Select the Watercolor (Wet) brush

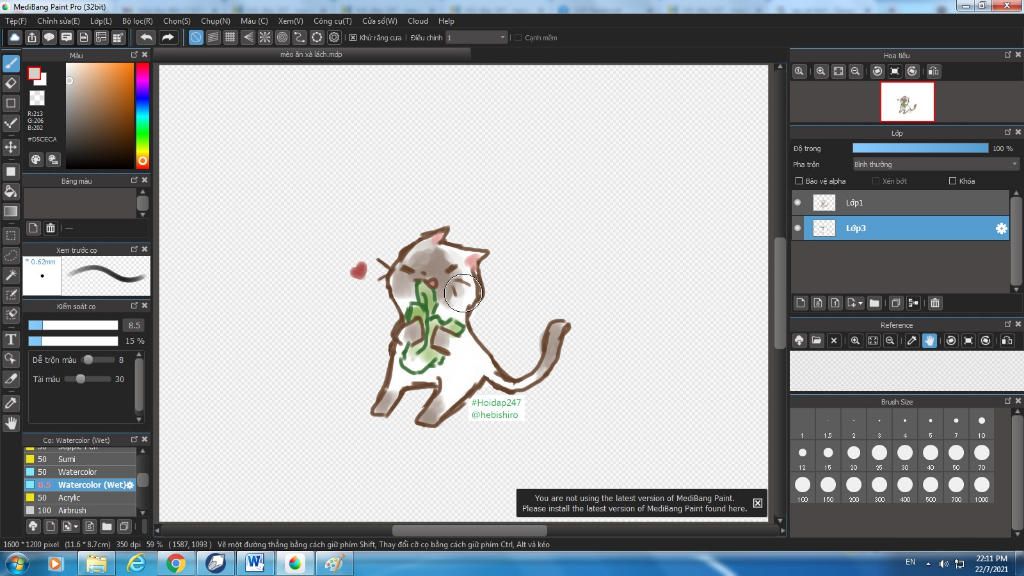tap(81, 485)
